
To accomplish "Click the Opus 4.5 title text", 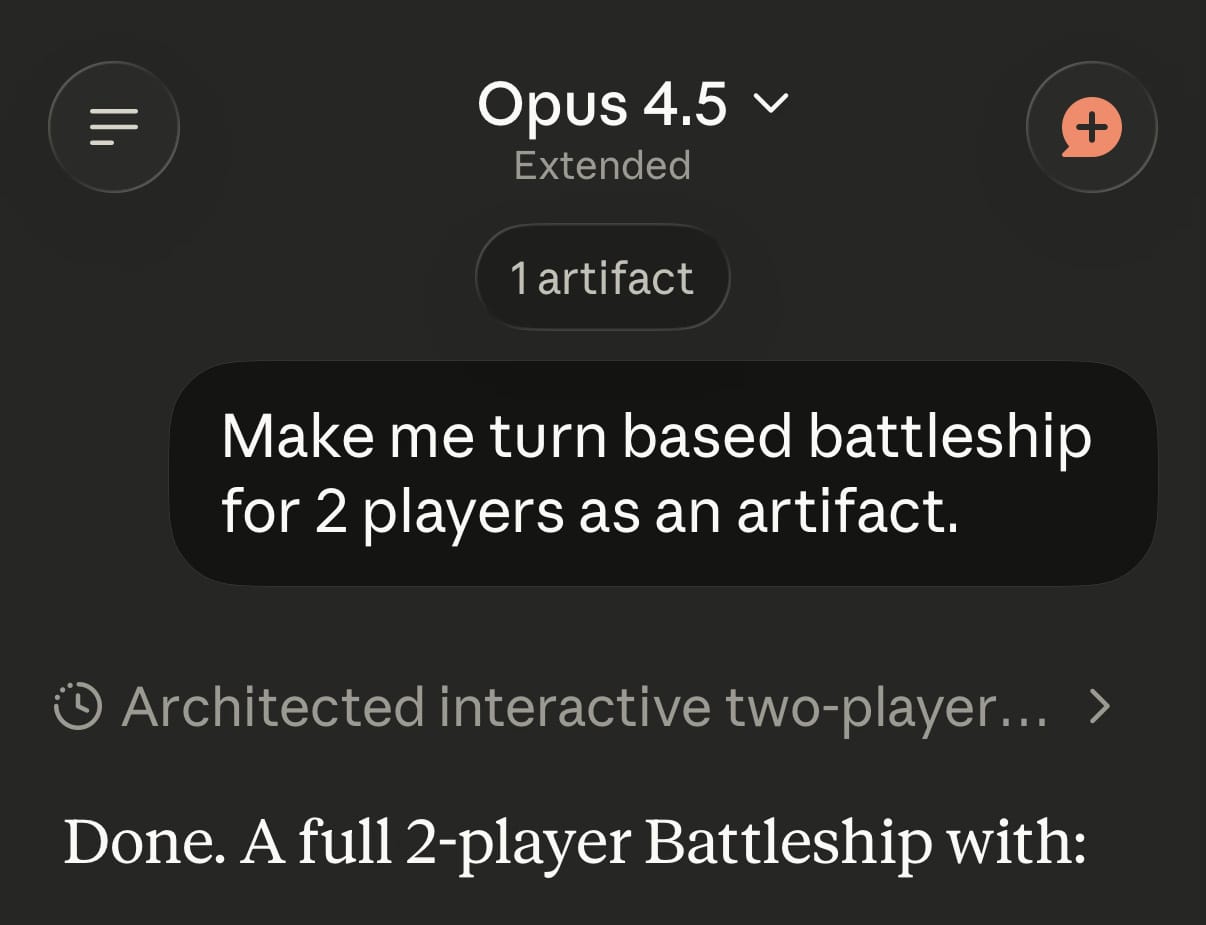I will 602,104.
